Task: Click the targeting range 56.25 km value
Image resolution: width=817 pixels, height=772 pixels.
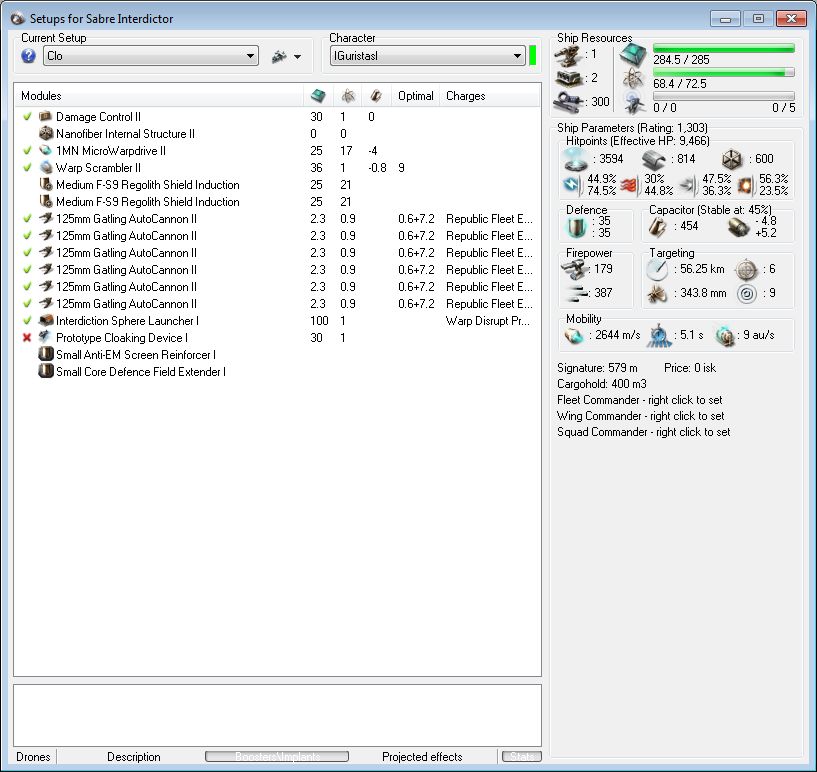Action: [702, 269]
